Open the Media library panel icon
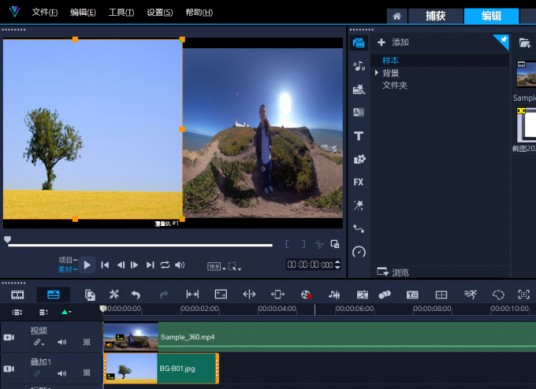The height and width of the screenshot is (389, 536). pyautogui.click(x=359, y=43)
